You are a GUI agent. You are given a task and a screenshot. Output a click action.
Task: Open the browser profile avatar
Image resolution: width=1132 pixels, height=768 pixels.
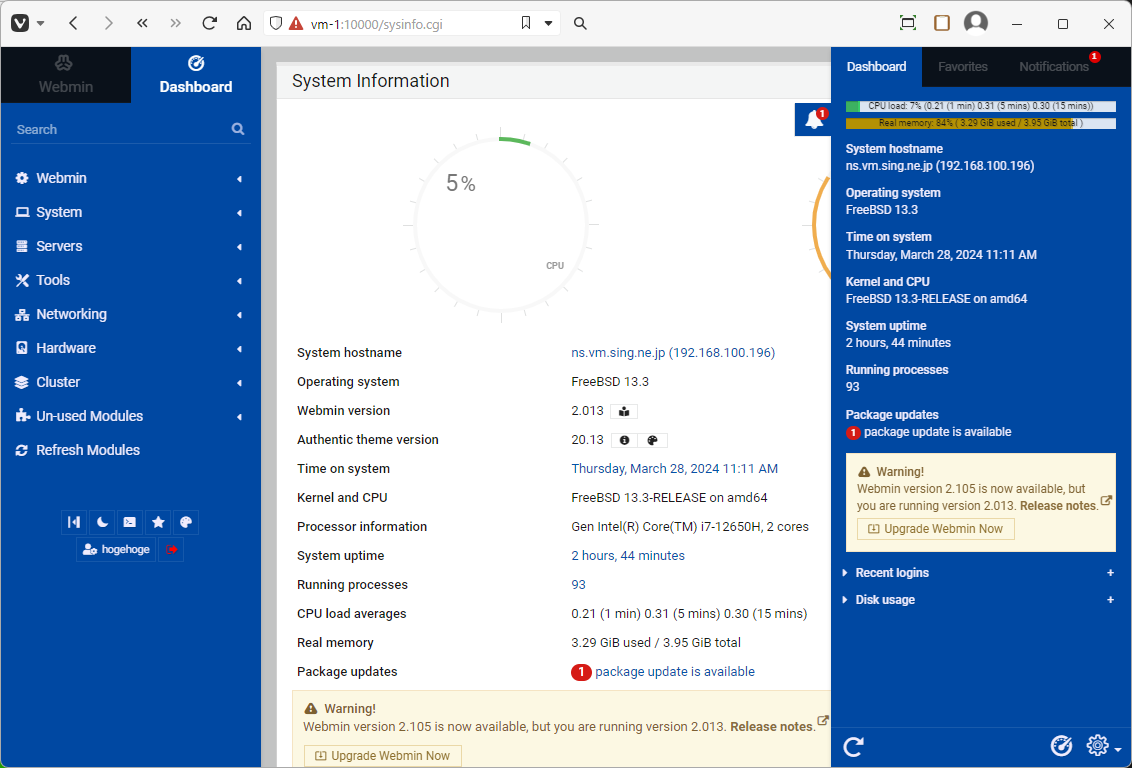(x=976, y=23)
